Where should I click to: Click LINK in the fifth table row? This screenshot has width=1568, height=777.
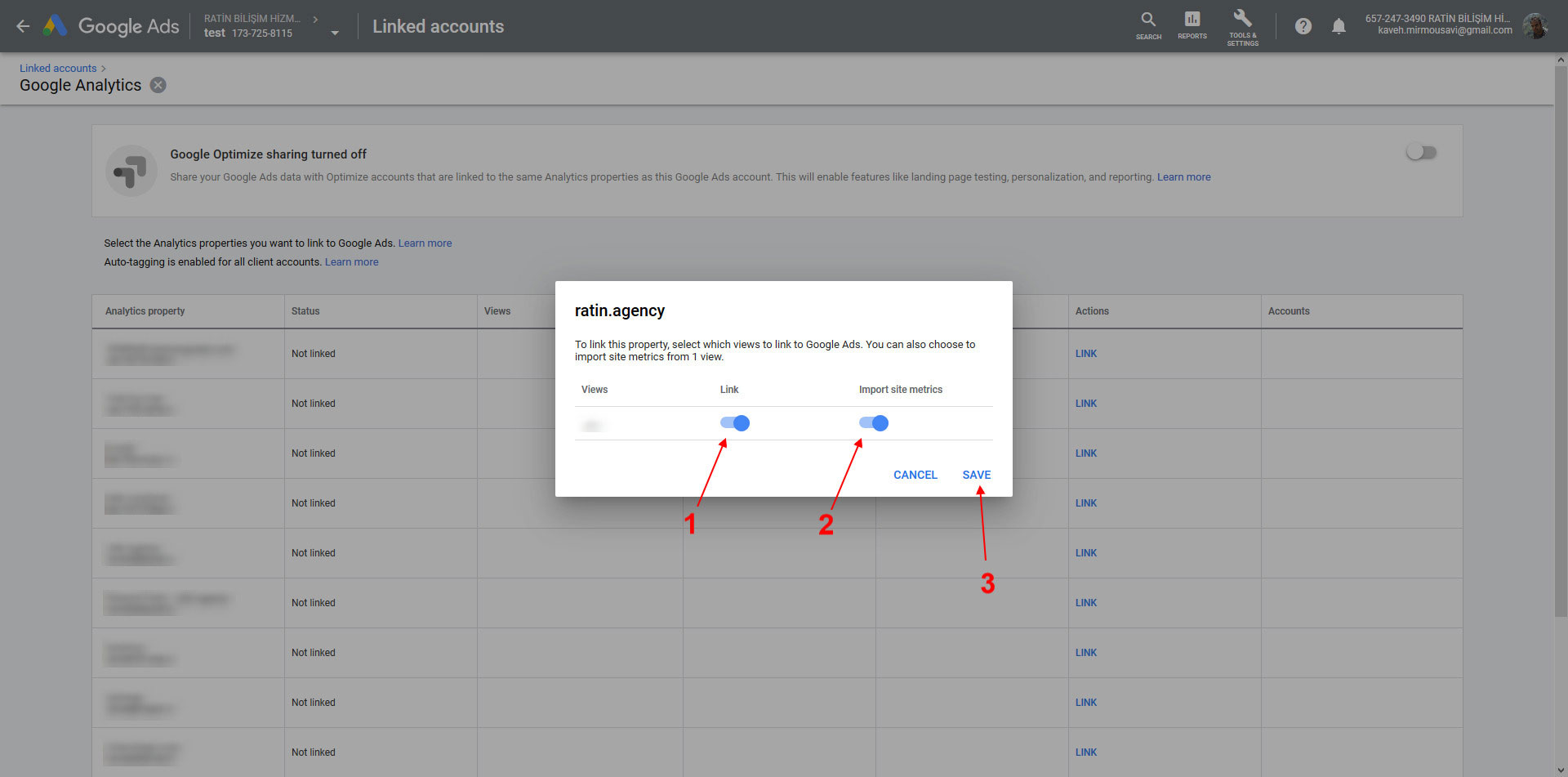tap(1085, 553)
